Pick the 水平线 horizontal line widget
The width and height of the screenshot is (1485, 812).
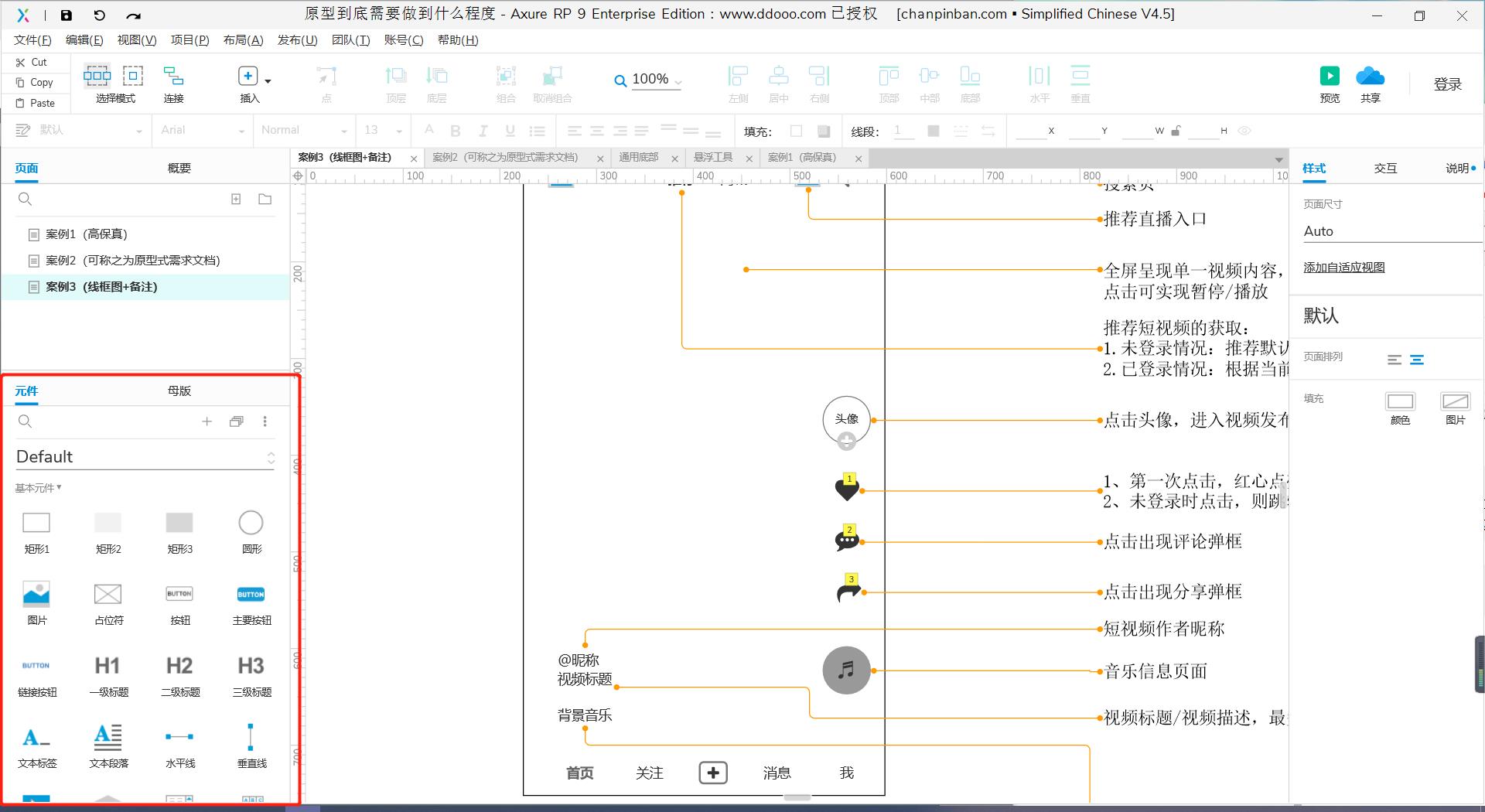click(x=179, y=746)
